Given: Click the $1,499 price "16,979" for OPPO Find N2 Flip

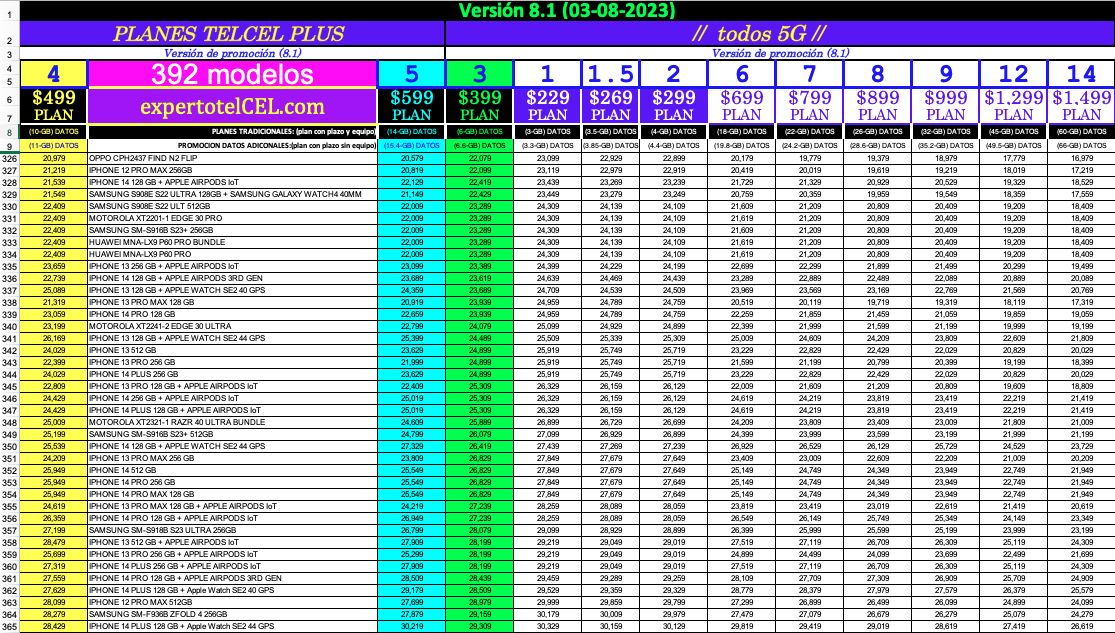Looking at the screenshot, I should tap(1082, 158).
